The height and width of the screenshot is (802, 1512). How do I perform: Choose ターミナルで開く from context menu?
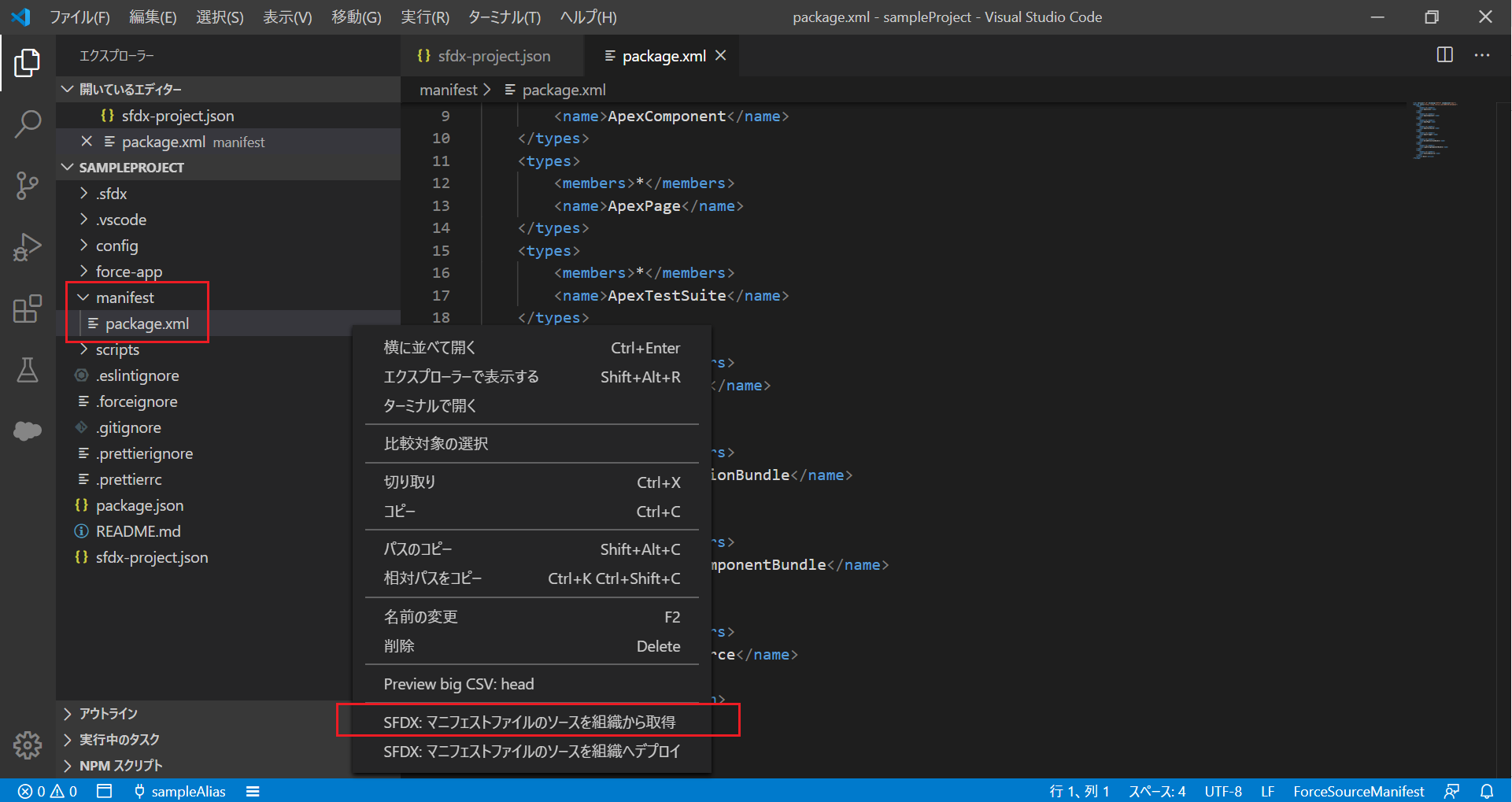point(532,406)
